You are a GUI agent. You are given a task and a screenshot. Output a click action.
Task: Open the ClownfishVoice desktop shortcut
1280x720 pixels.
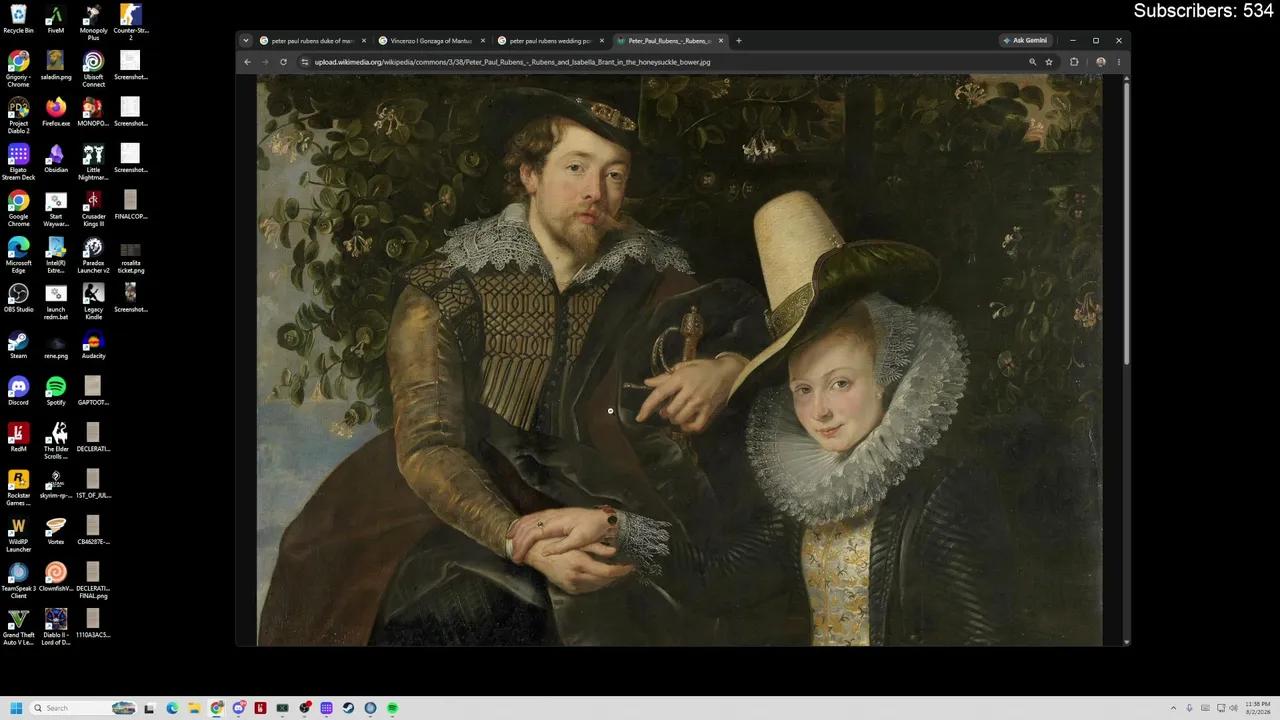click(x=56, y=577)
